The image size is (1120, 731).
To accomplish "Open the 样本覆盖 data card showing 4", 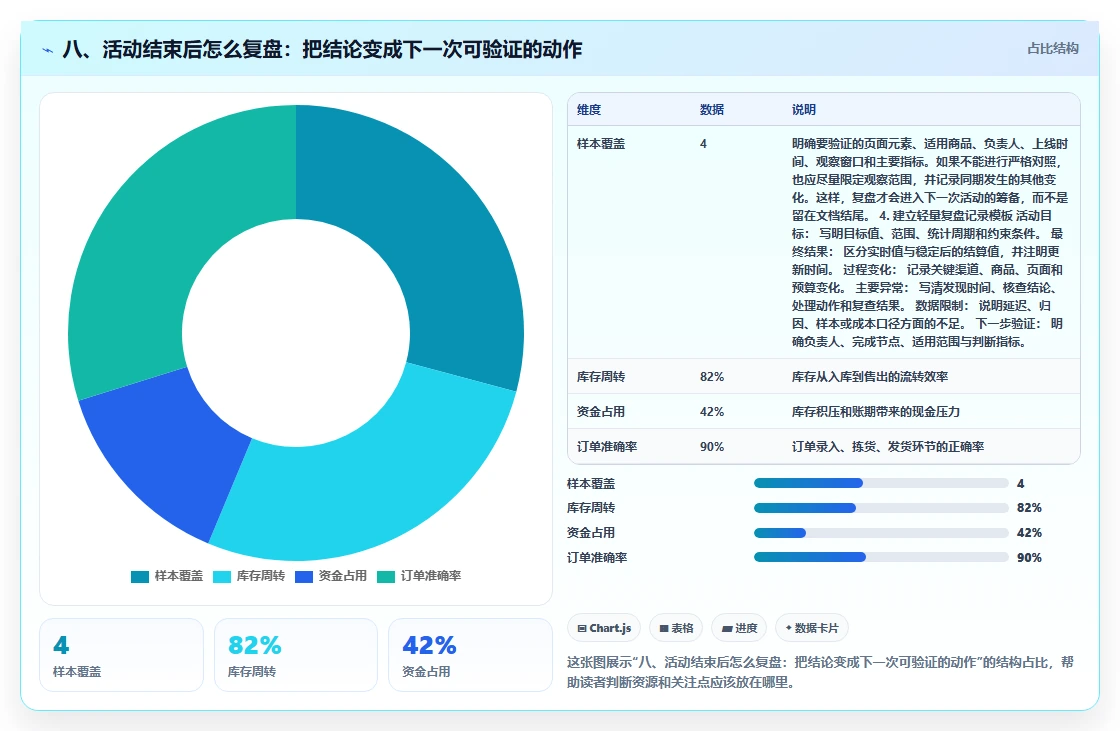I will (x=121, y=655).
